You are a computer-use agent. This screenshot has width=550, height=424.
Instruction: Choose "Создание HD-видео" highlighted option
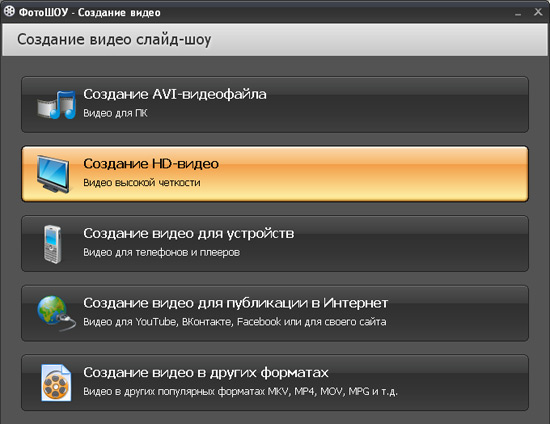[x=275, y=174]
